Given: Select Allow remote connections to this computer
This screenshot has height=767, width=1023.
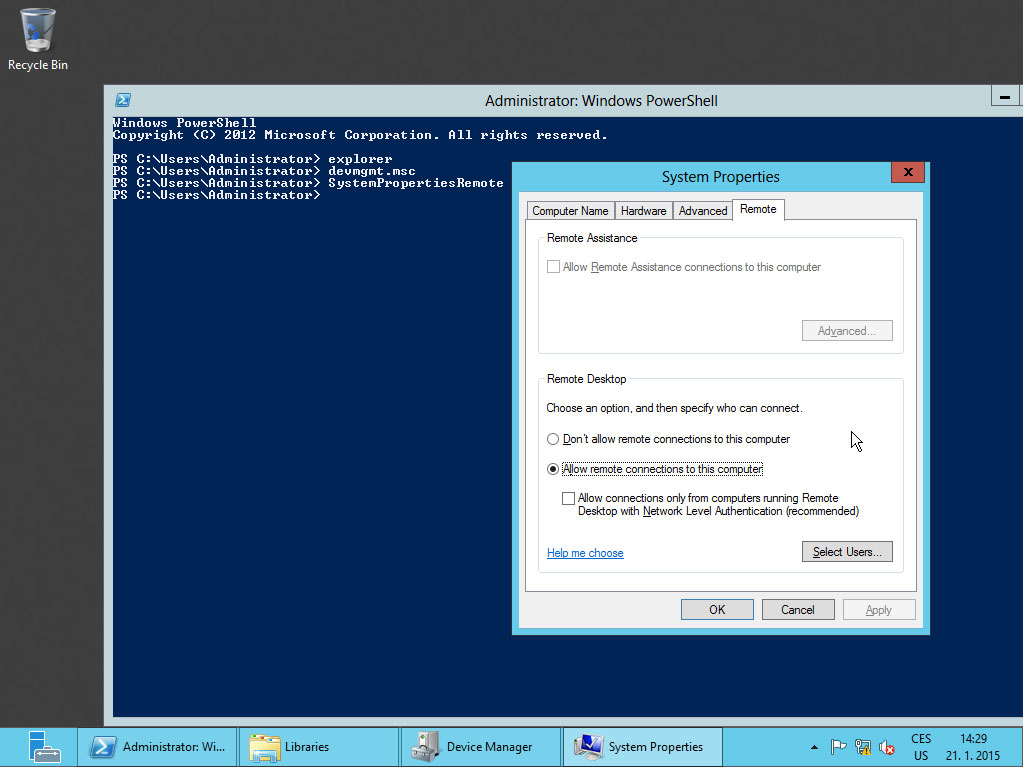Looking at the screenshot, I should [x=553, y=469].
